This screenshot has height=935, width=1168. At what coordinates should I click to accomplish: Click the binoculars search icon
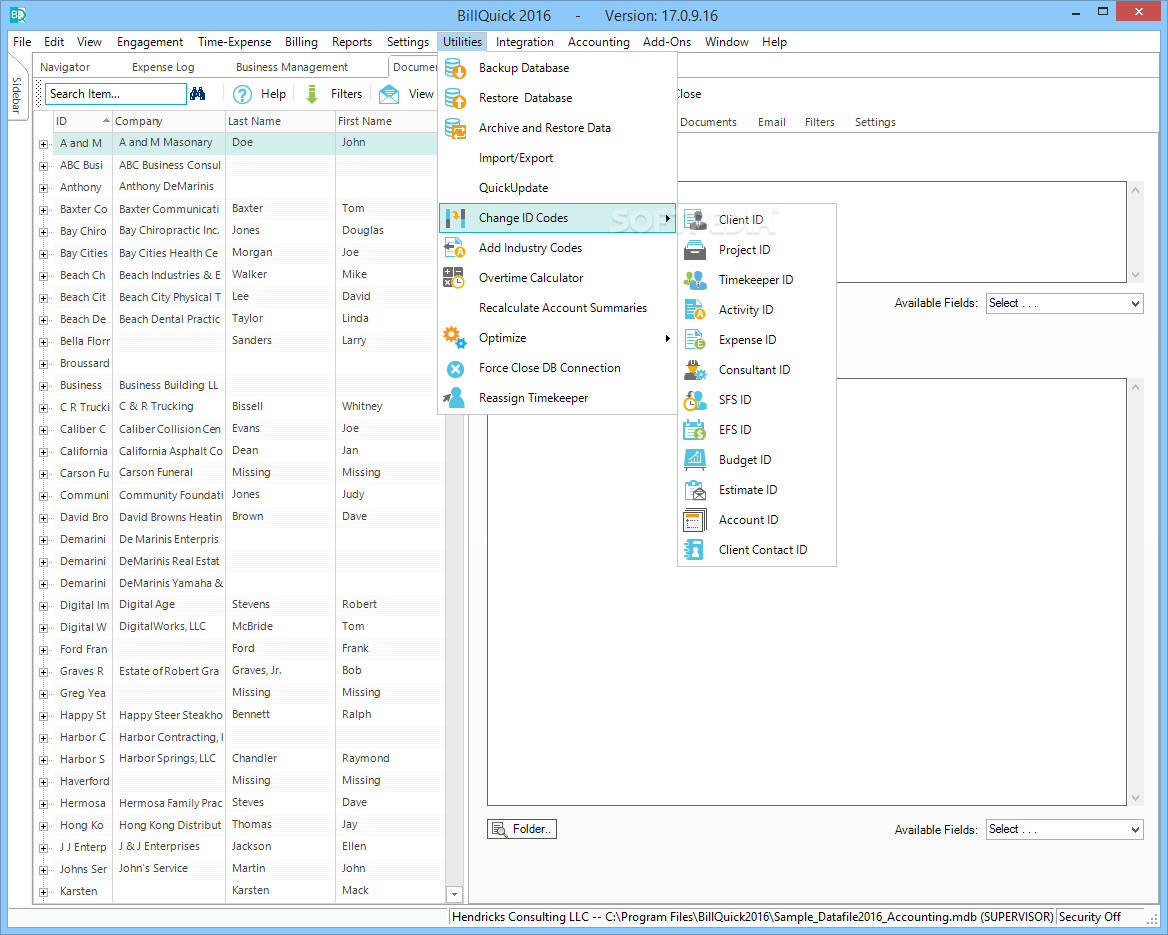(x=197, y=94)
